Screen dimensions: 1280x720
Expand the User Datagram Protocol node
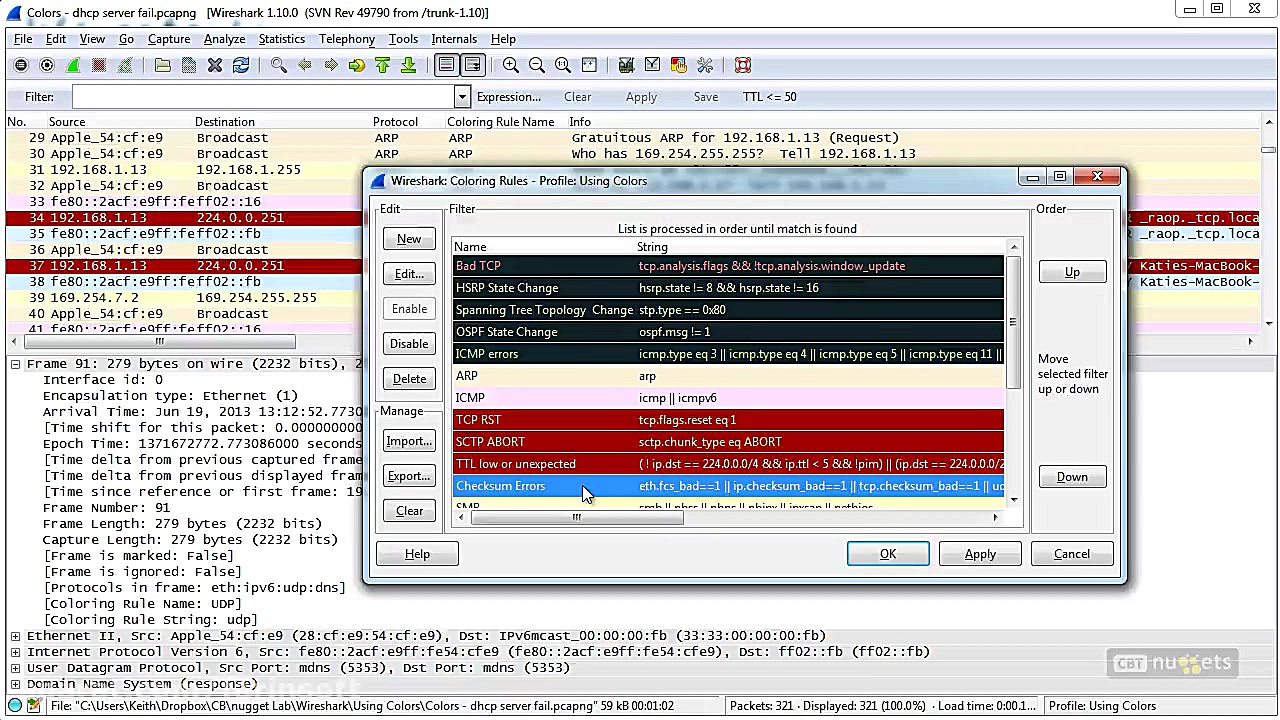[x=15, y=668]
